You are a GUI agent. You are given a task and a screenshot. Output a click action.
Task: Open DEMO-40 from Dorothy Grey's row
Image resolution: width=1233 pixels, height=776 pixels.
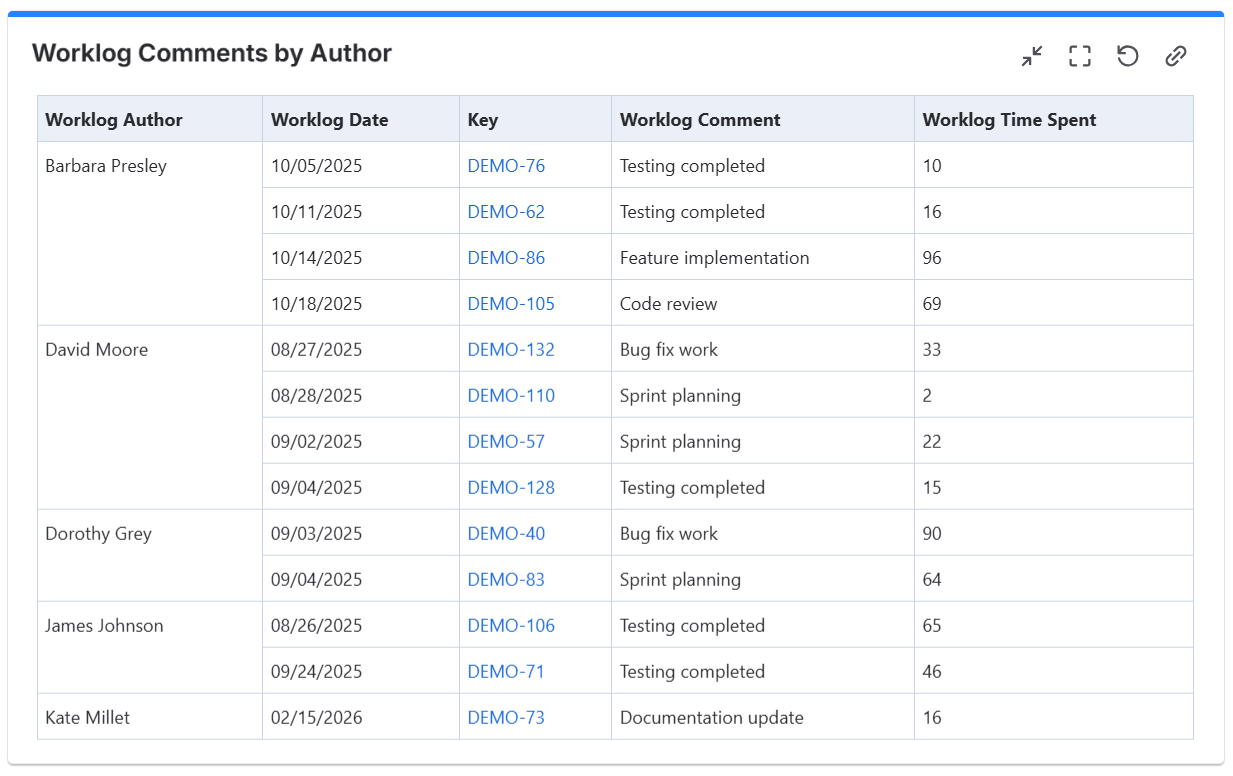click(507, 533)
